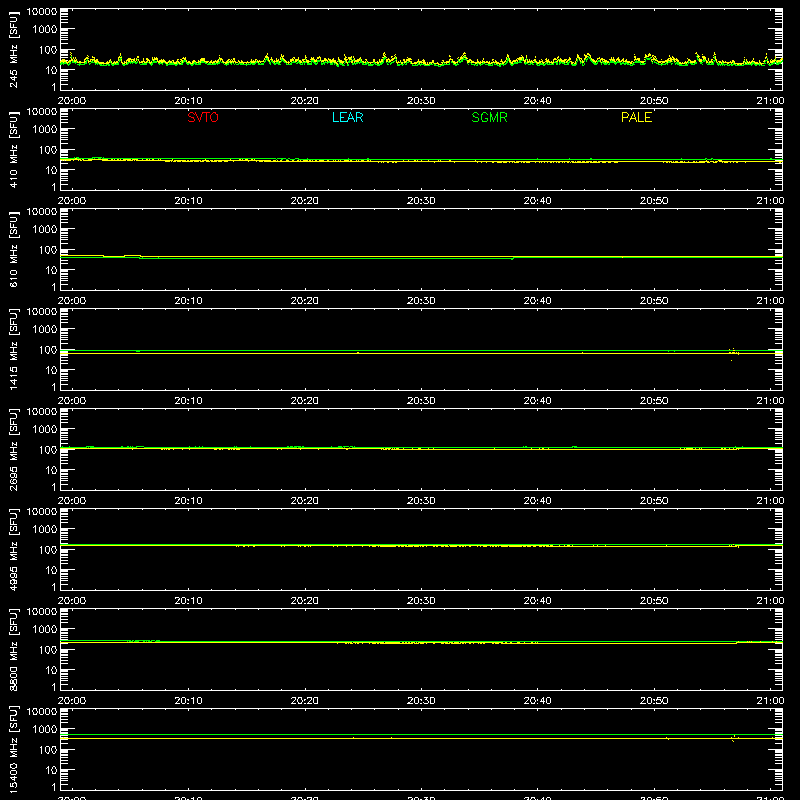
Task: Click 20:00 under the 4995 MHz plot
Action: click(x=71, y=601)
